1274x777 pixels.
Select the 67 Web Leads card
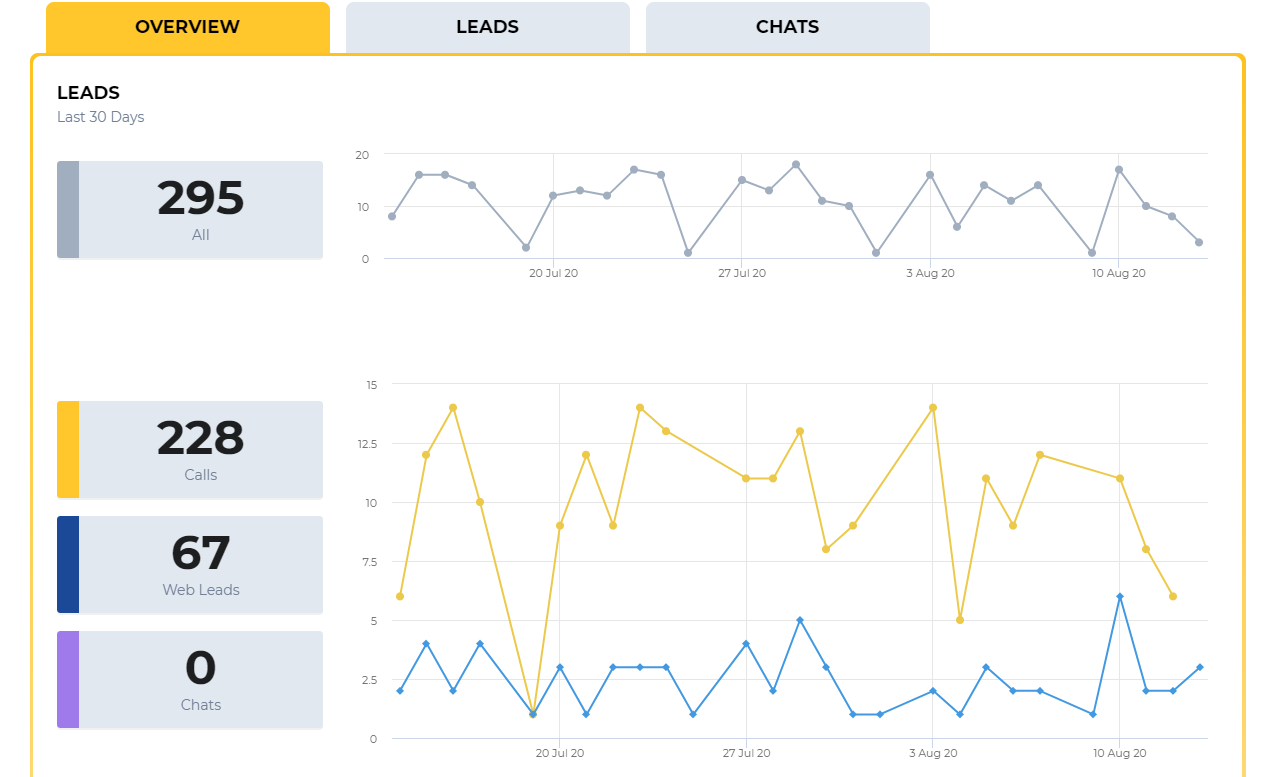coord(190,565)
